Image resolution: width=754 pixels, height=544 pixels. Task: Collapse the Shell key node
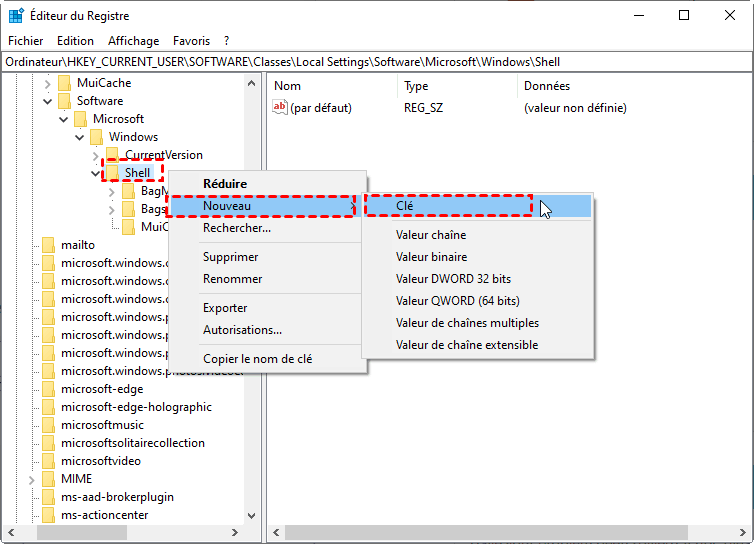tap(95, 173)
